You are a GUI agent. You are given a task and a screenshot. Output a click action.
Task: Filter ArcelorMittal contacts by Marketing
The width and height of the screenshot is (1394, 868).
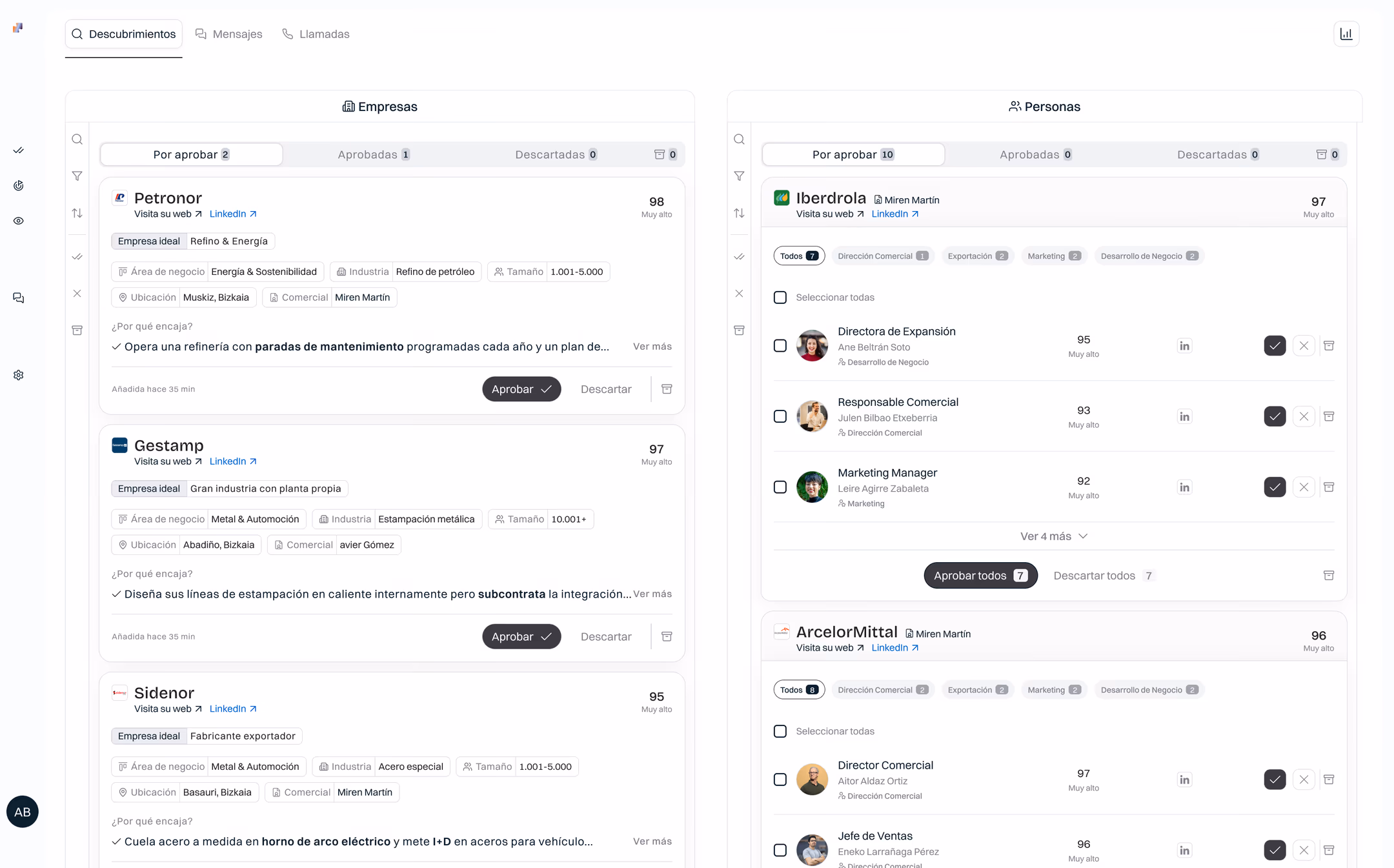coord(1053,690)
